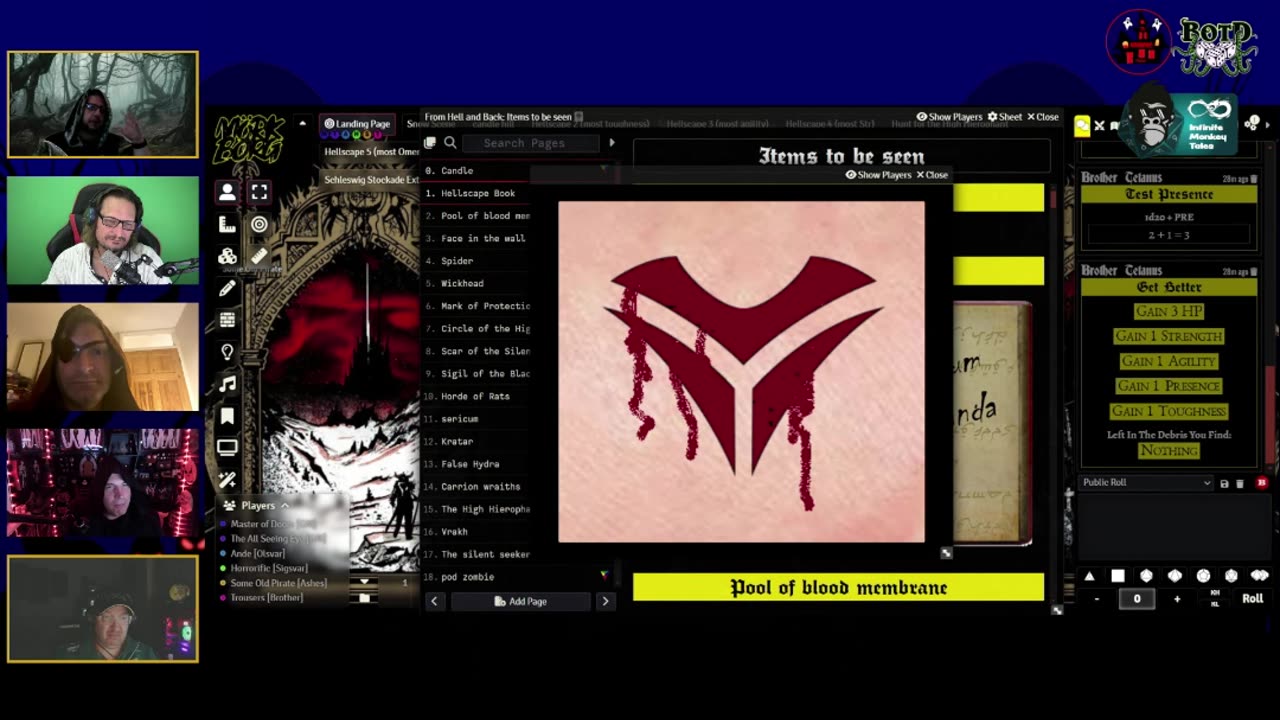Image resolution: width=1280 pixels, height=720 pixels.
Task: Switch to the Landing Page scene
Action: (357, 124)
